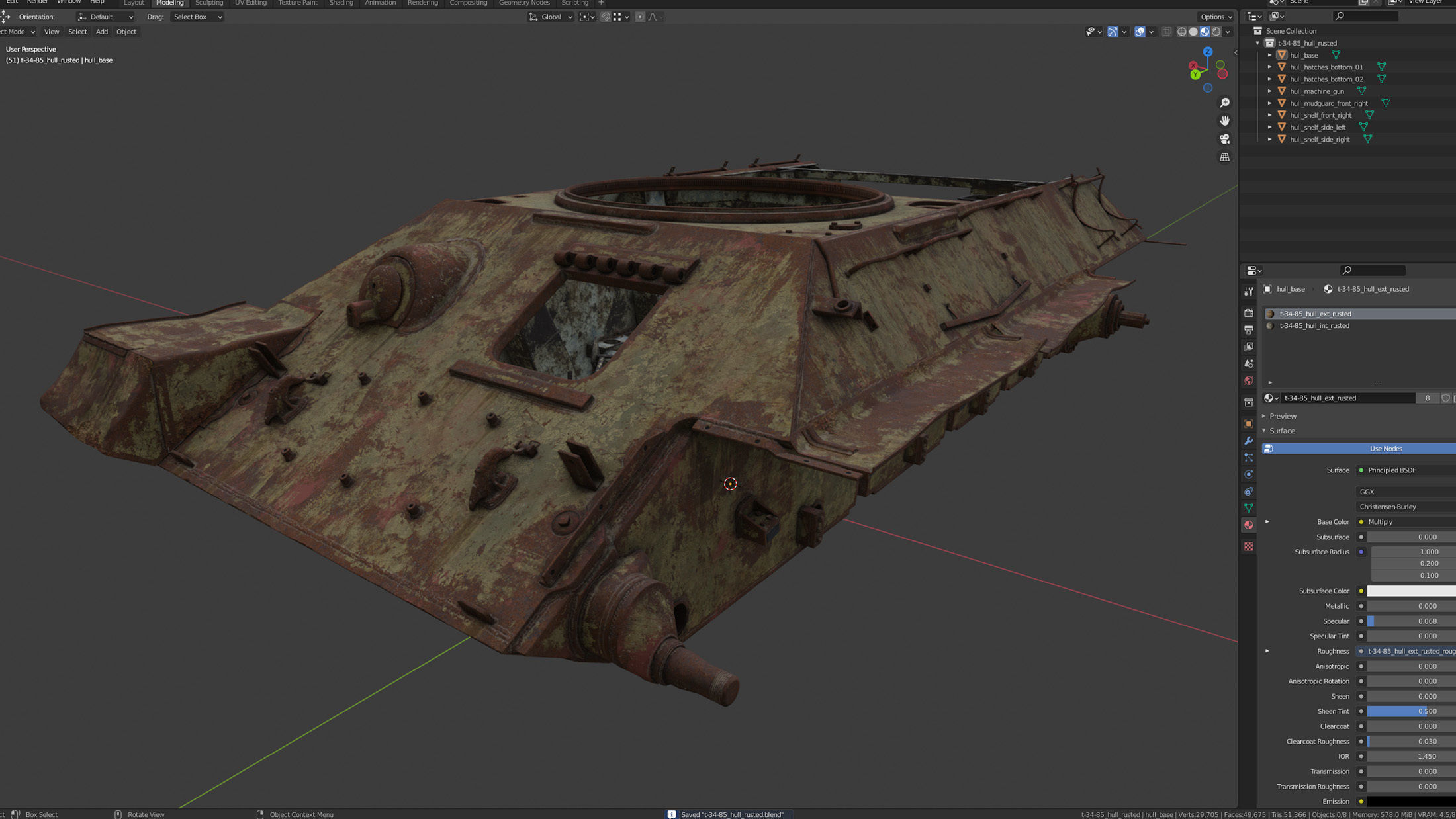Click the pan view hand icon
The image size is (1456, 819).
tap(1224, 120)
